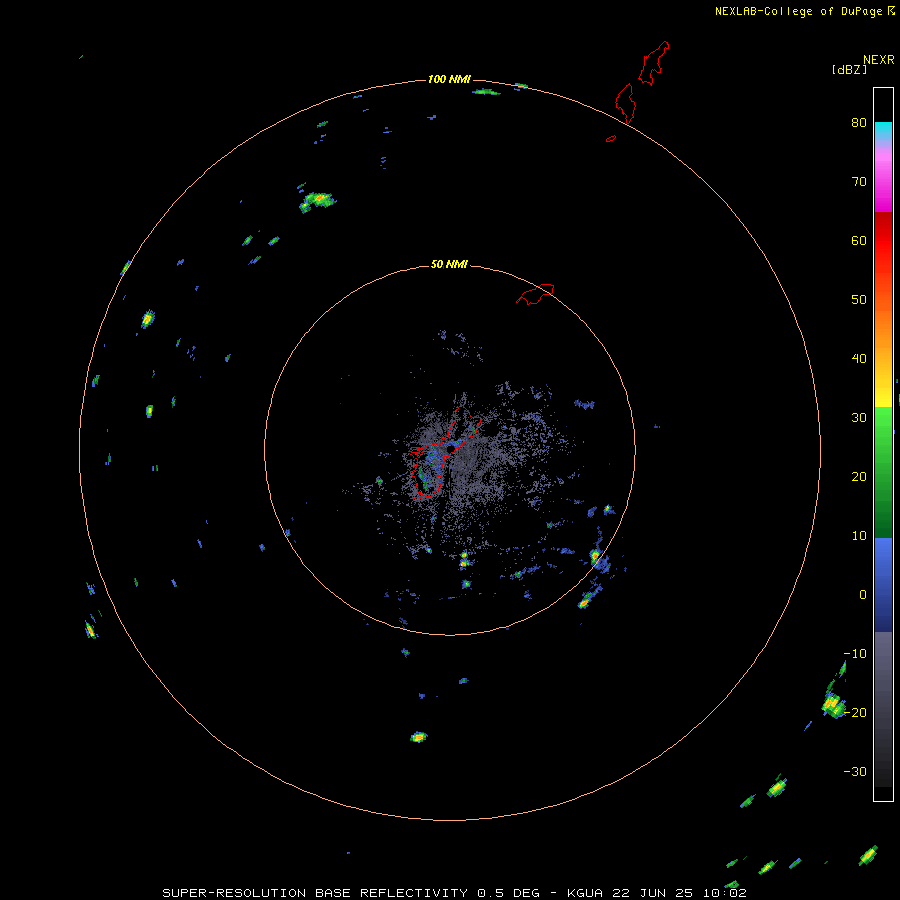Click the Guam island outline at radar center
The image size is (900, 900).
point(445,452)
